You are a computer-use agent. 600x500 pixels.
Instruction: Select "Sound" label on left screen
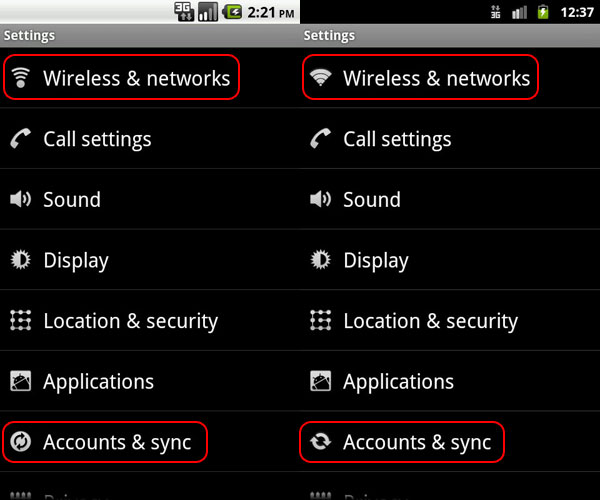(72, 200)
